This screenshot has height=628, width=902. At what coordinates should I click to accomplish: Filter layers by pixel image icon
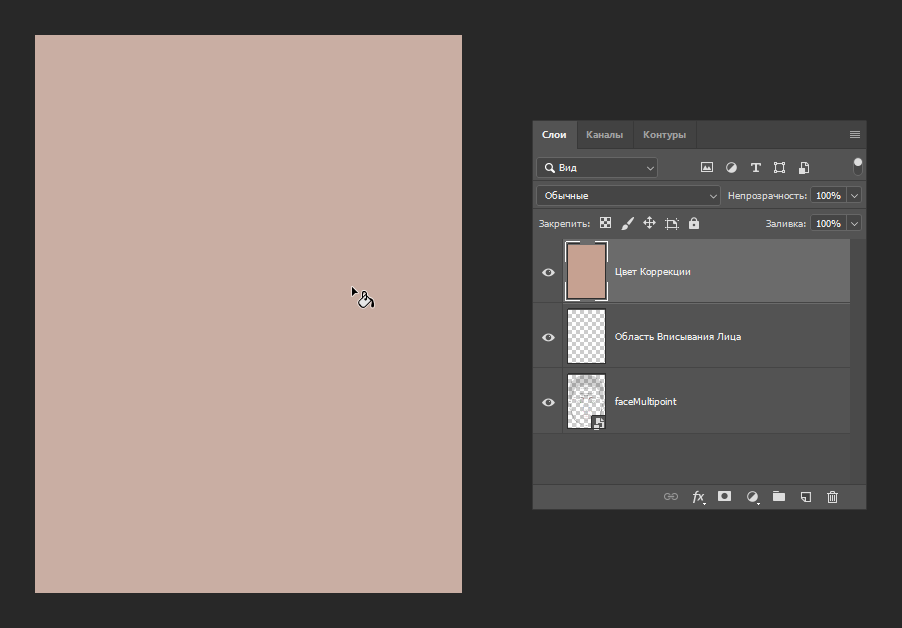tap(706, 167)
